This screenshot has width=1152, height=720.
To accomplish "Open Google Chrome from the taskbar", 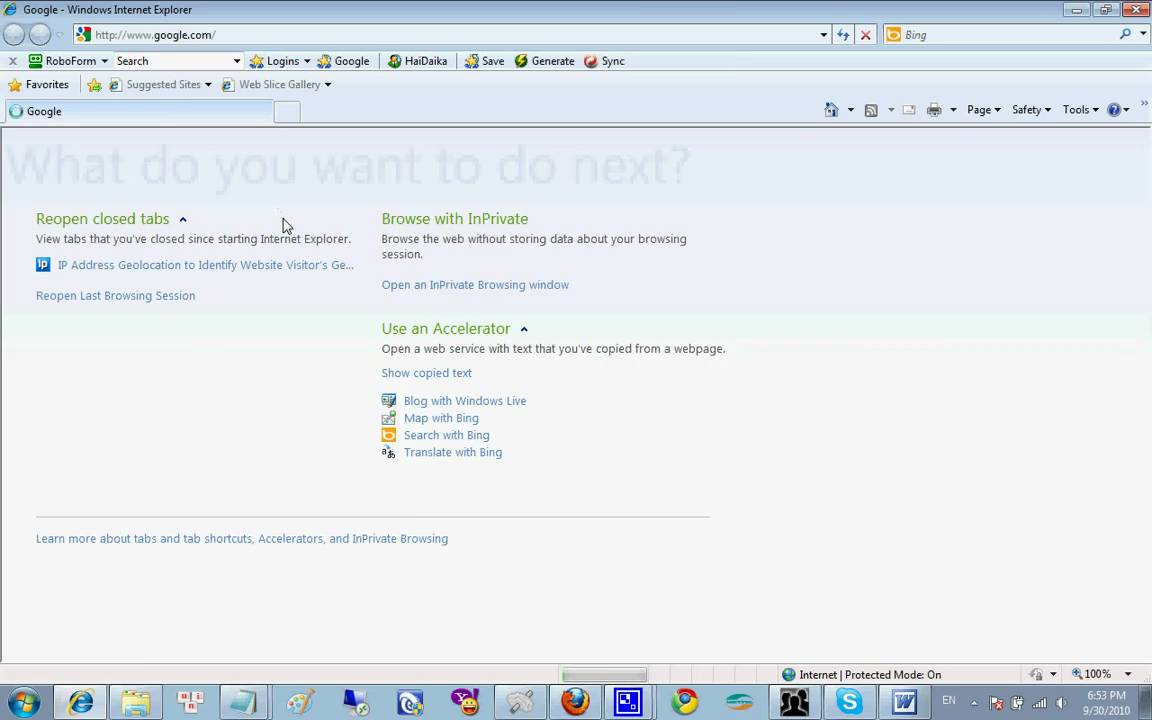I will [685, 702].
